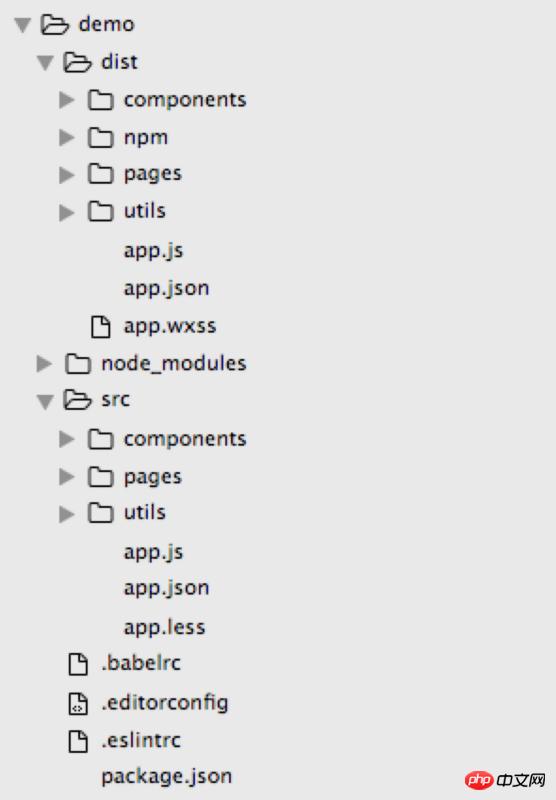This screenshot has height=800, width=556.
Task: Click the src open-folder icon
Action: point(77,400)
